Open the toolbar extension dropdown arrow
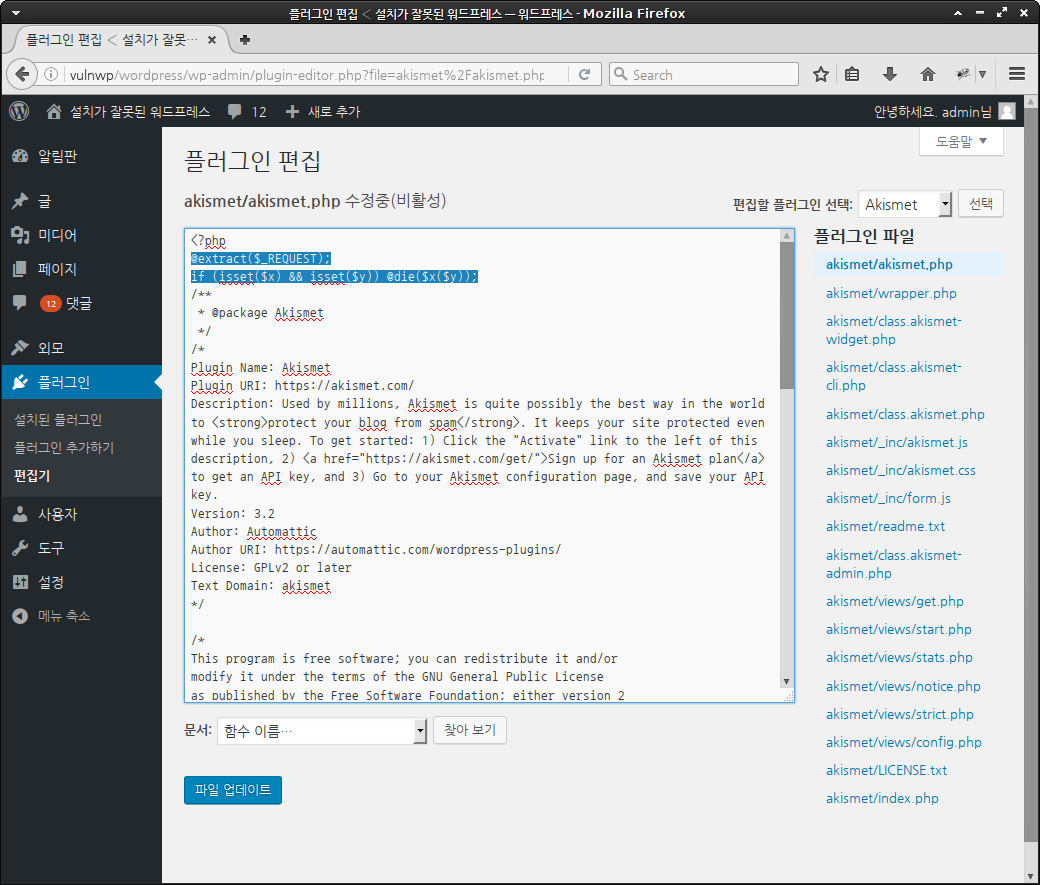1040x885 pixels. point(983,74)
